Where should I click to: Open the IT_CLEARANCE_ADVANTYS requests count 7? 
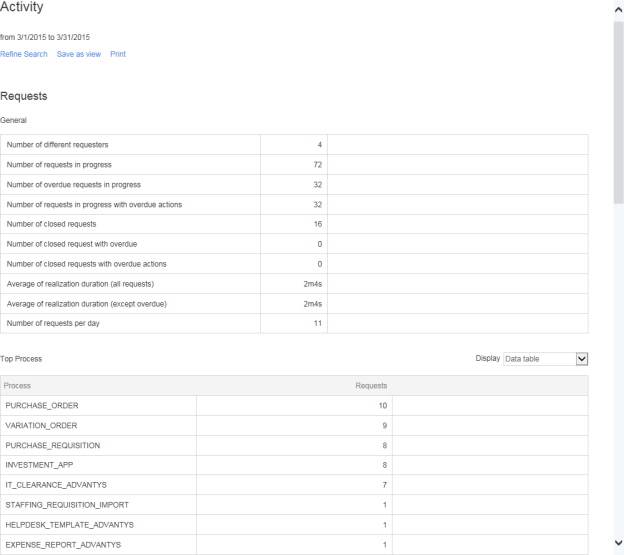384,485
